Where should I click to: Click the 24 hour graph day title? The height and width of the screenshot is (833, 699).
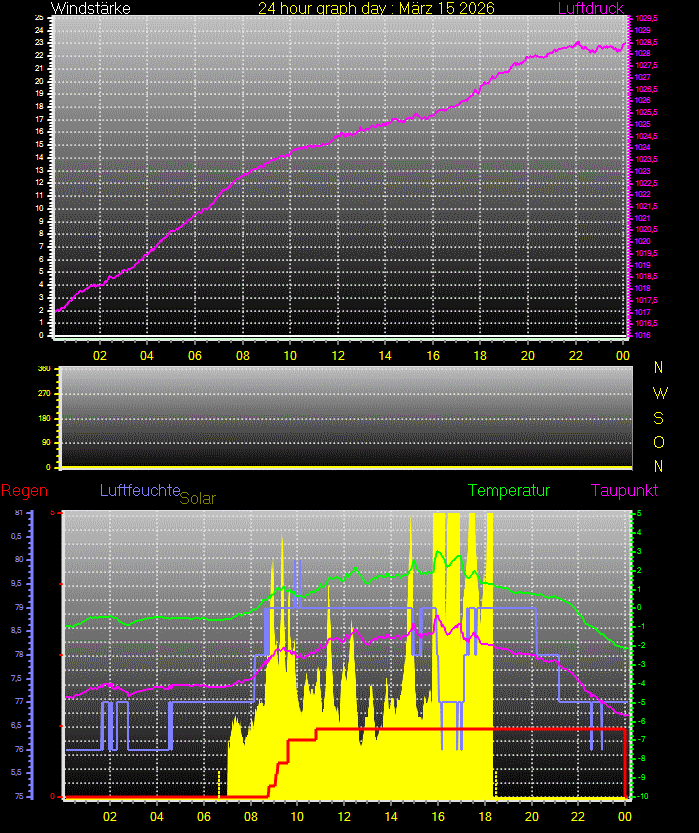point(376,8)
